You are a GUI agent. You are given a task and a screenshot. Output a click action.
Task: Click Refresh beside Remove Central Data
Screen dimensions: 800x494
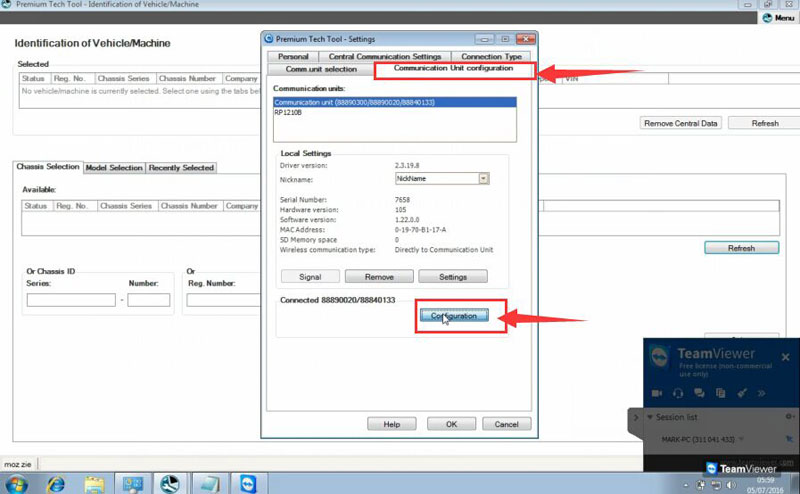(765, 123)
